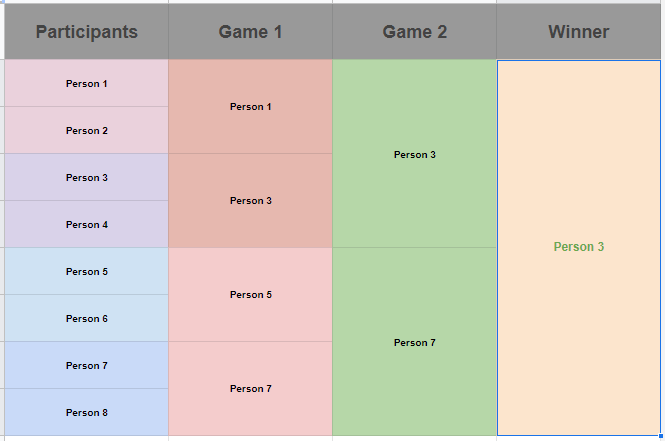The width and height of the screenshot is (665, 441).
Task: Select Person 3 in Game 1 column
Action: tap(250, 201)
